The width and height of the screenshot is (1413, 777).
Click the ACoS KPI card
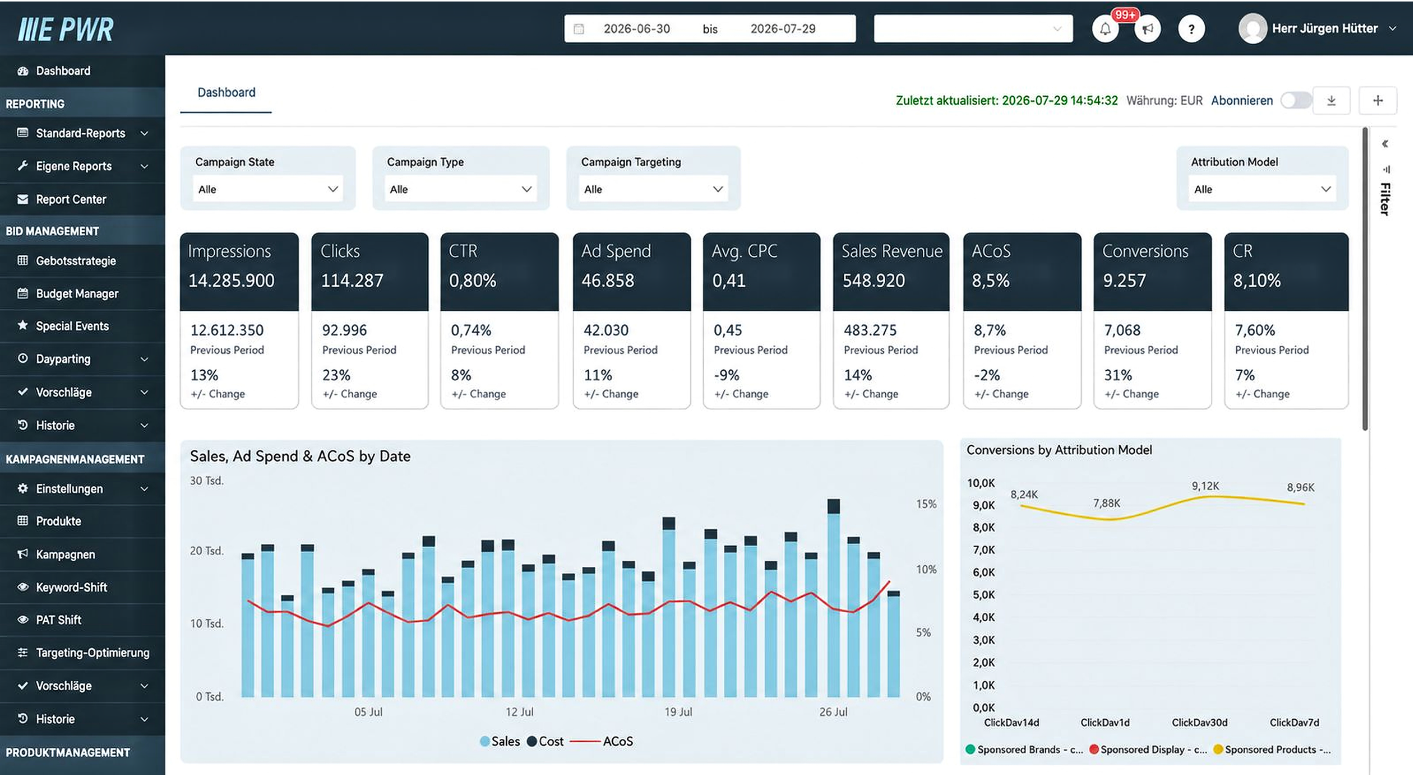point(1022,321)
